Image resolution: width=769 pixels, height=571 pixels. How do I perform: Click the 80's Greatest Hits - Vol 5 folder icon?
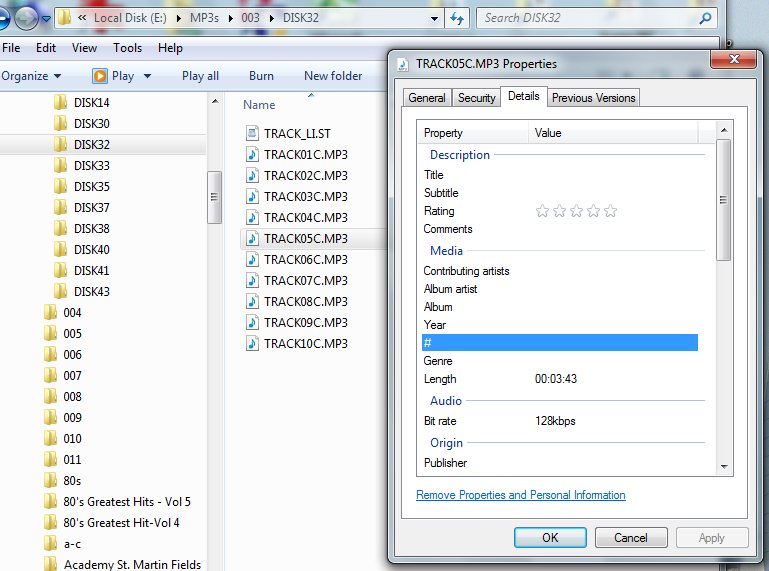point(51,501)
